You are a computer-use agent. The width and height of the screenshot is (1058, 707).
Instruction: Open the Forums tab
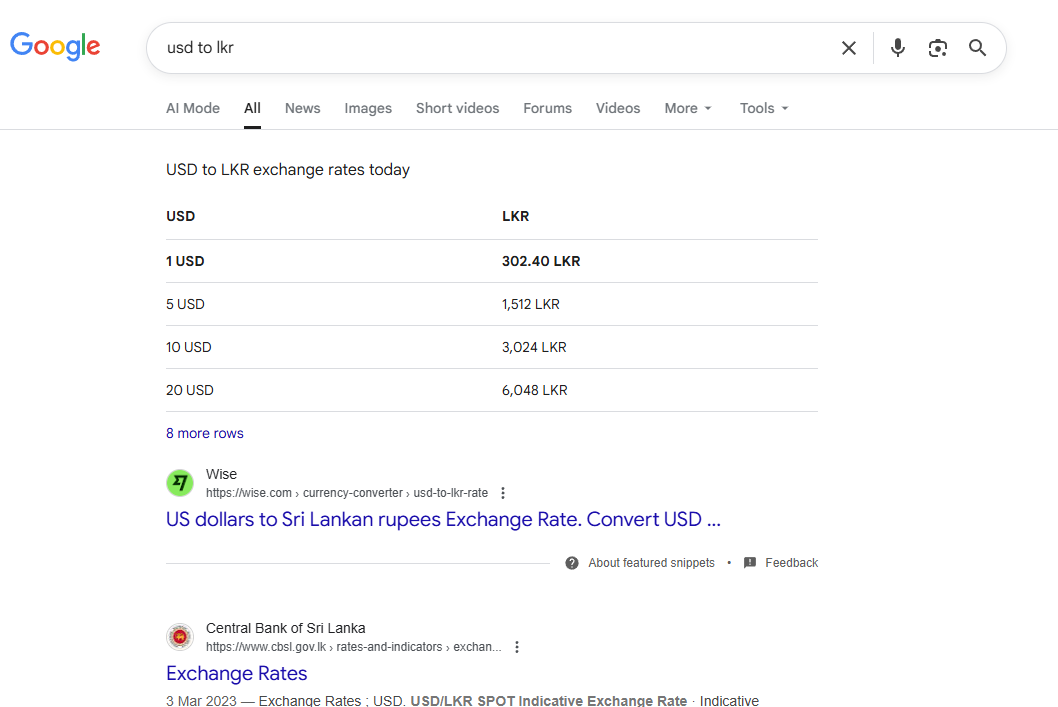tap(547, 109)
